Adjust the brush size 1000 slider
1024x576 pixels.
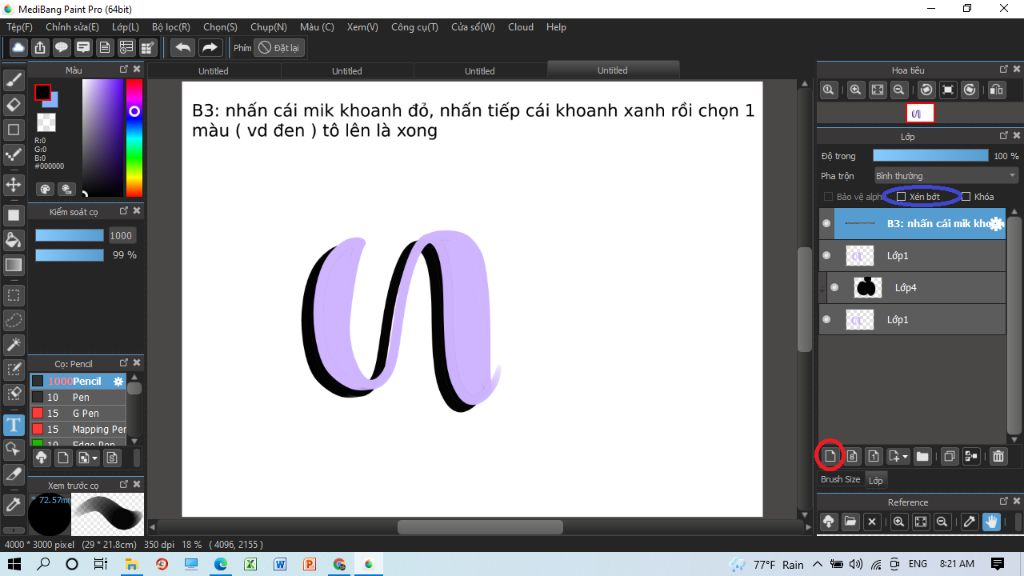pyautogui.click(x=69, y=235)
